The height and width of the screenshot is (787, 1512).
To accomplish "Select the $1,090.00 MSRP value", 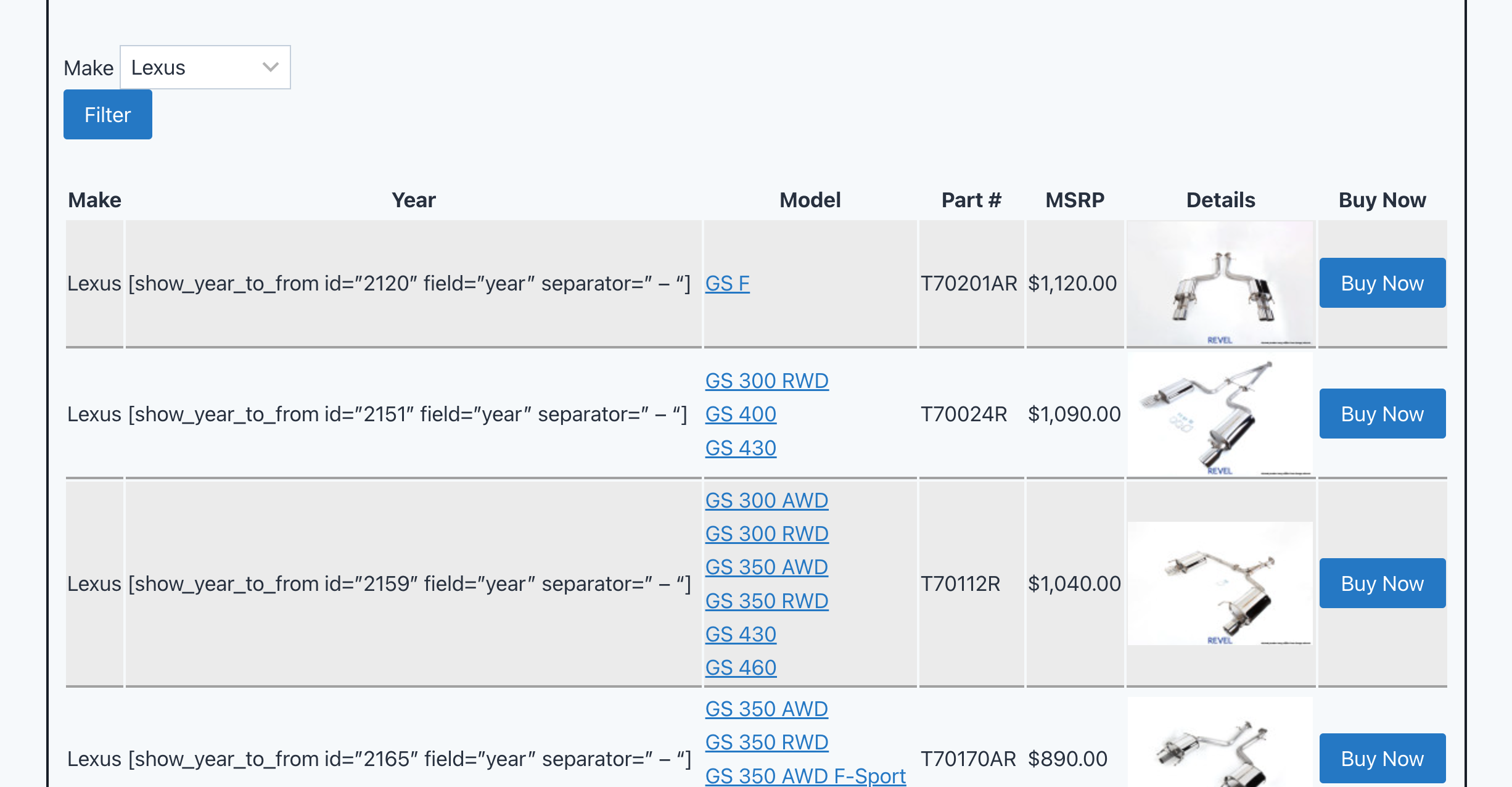I will pos(1074,414).
